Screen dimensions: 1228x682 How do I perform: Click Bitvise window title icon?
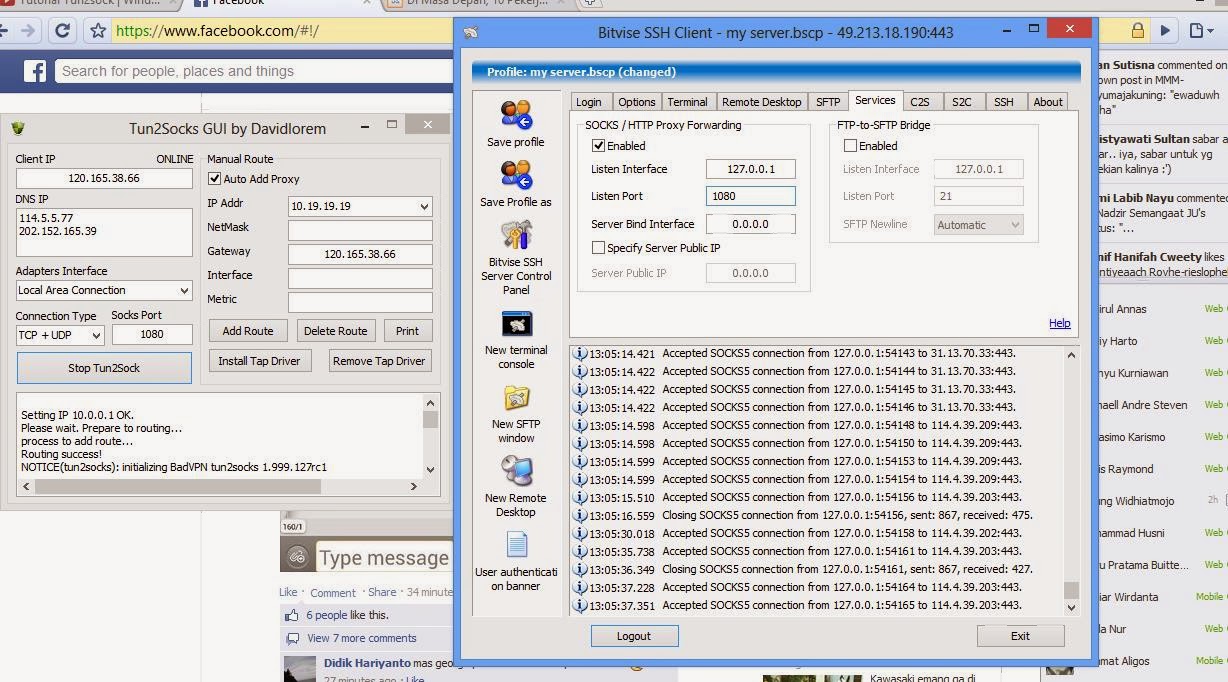tap(470, 32)
